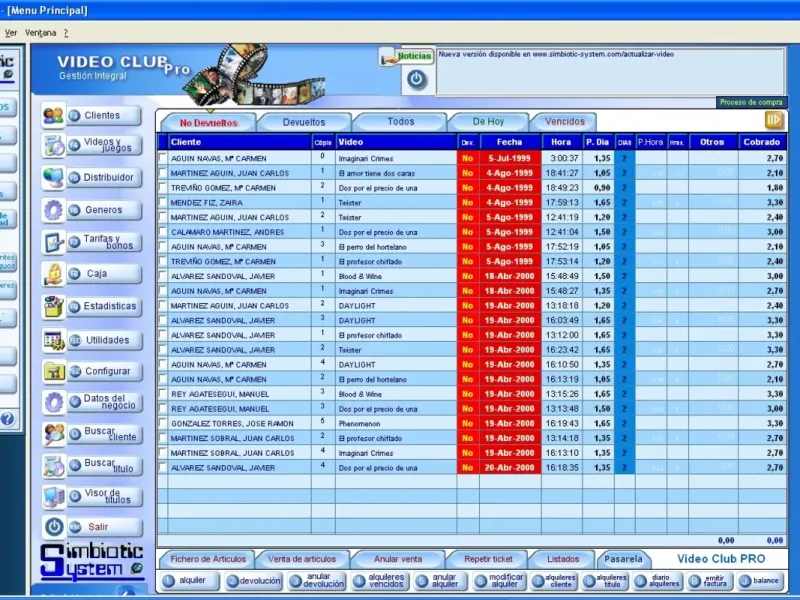Open the Fichero de Articulos tab
This screenshot has height=600, width=800.
208,559
